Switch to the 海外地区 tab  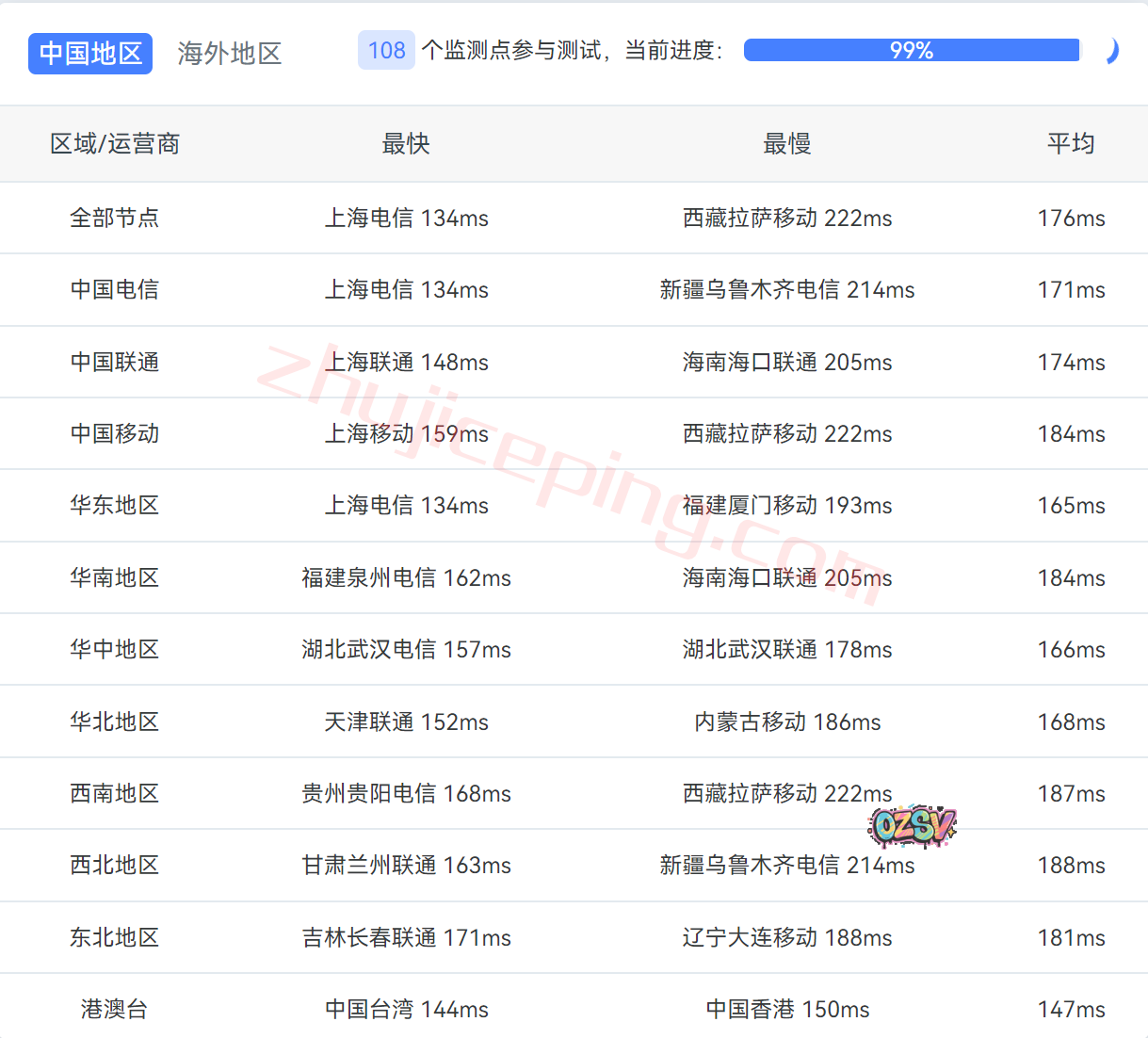pyautogui.click(x=230, y=54)
